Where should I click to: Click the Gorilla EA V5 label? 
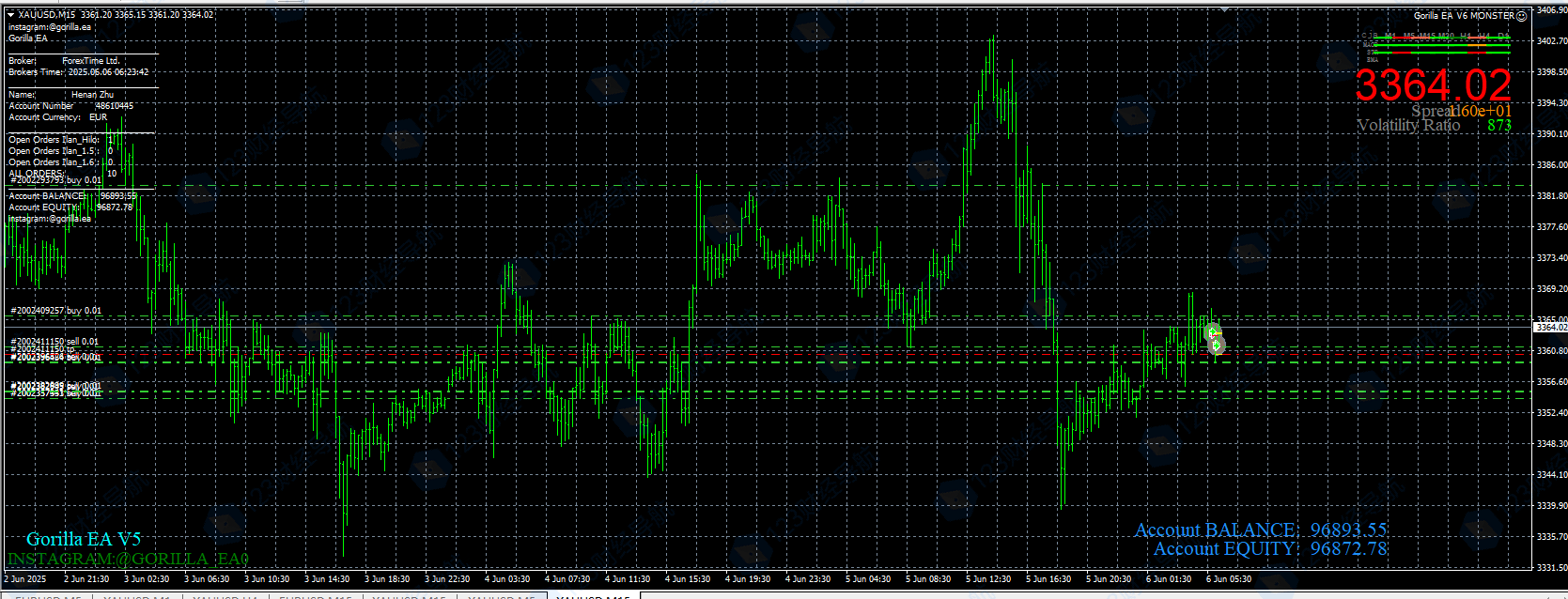coord(84,539)
